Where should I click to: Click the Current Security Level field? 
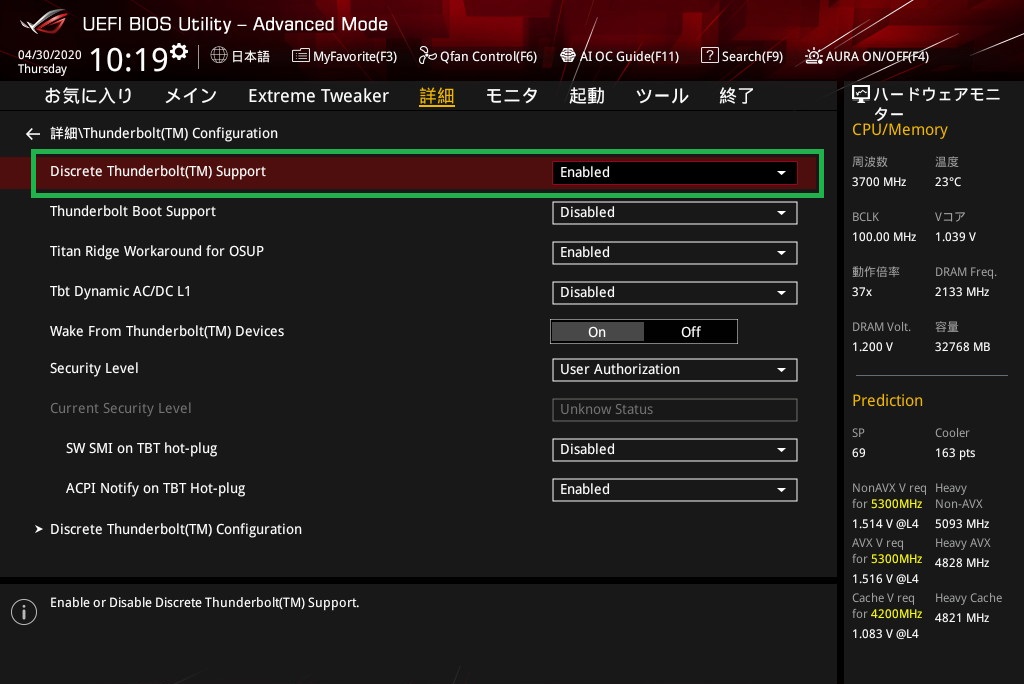click(674, 409)
